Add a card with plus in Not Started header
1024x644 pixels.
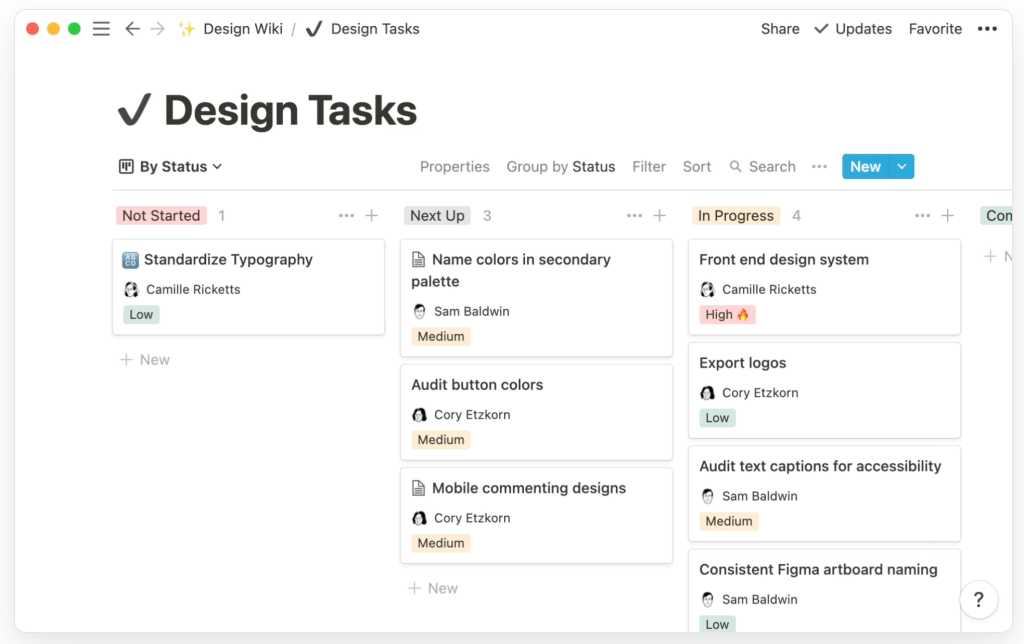point(371,216)
